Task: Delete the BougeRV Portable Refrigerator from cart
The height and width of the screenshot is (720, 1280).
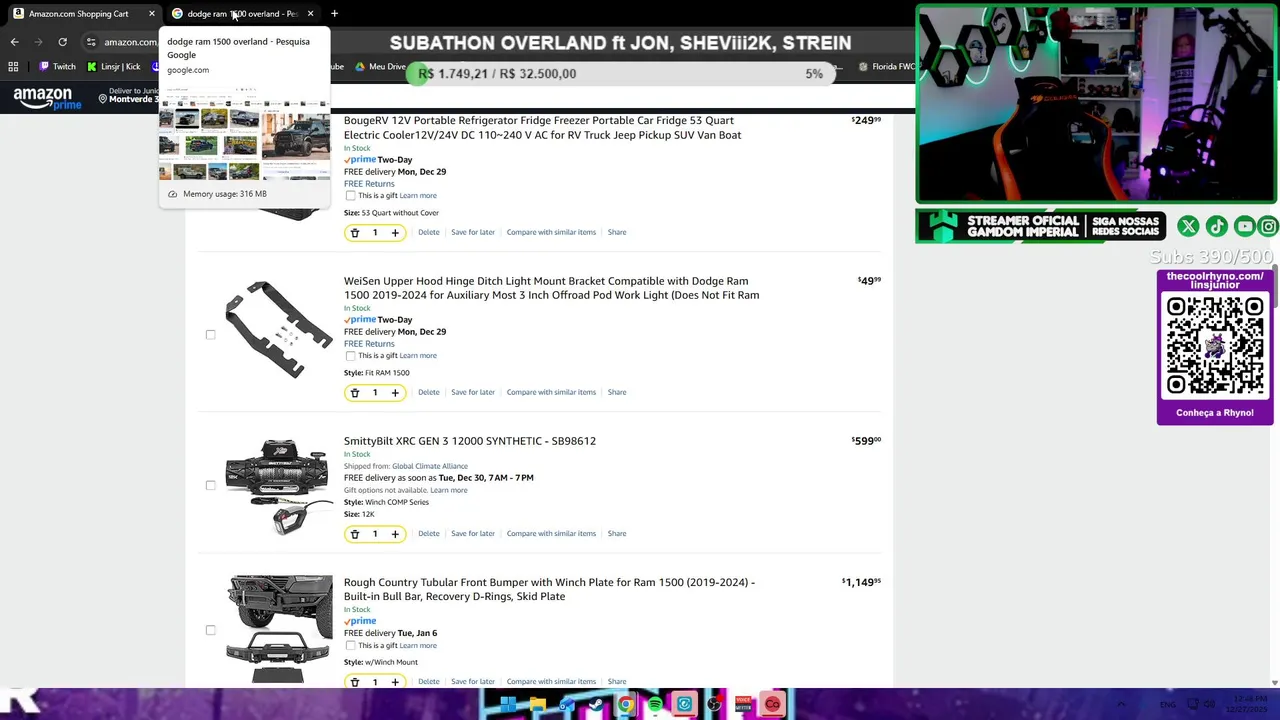Action: (428, 232)
